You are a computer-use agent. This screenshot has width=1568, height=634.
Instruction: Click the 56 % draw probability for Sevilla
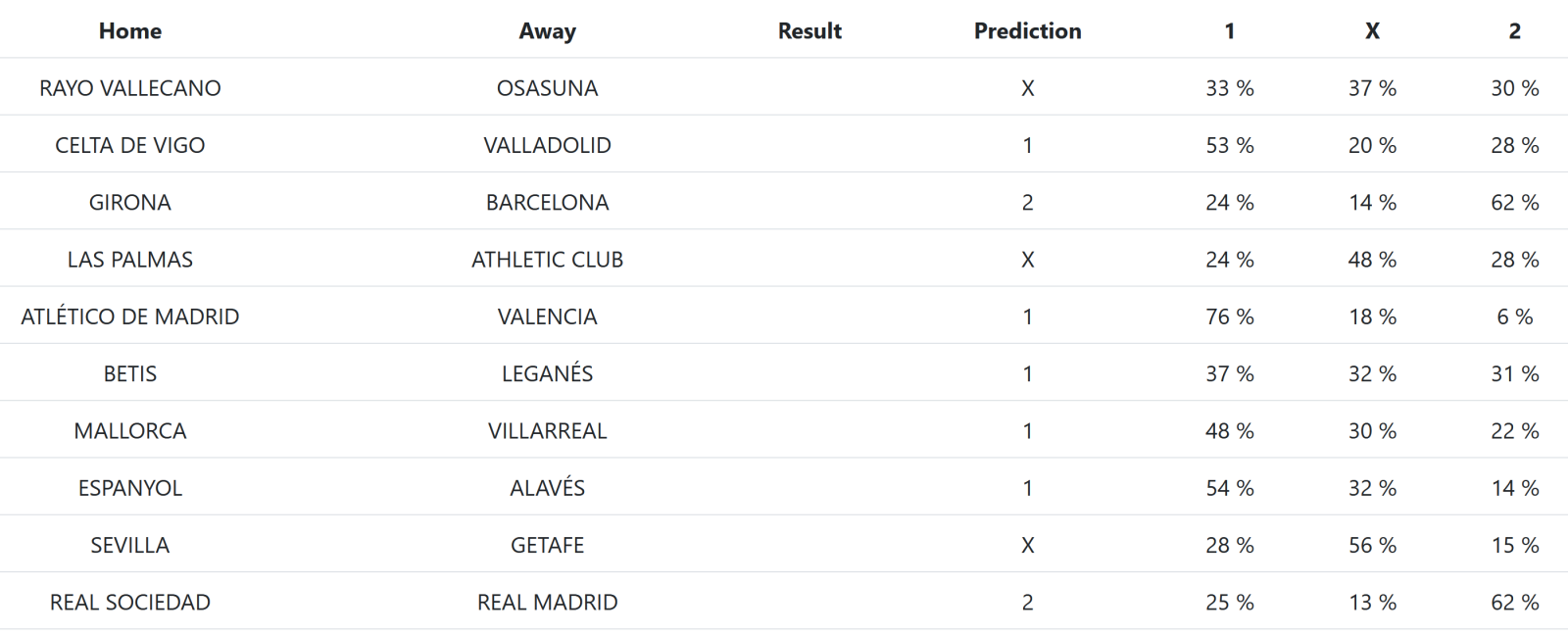coord(1372,545)
